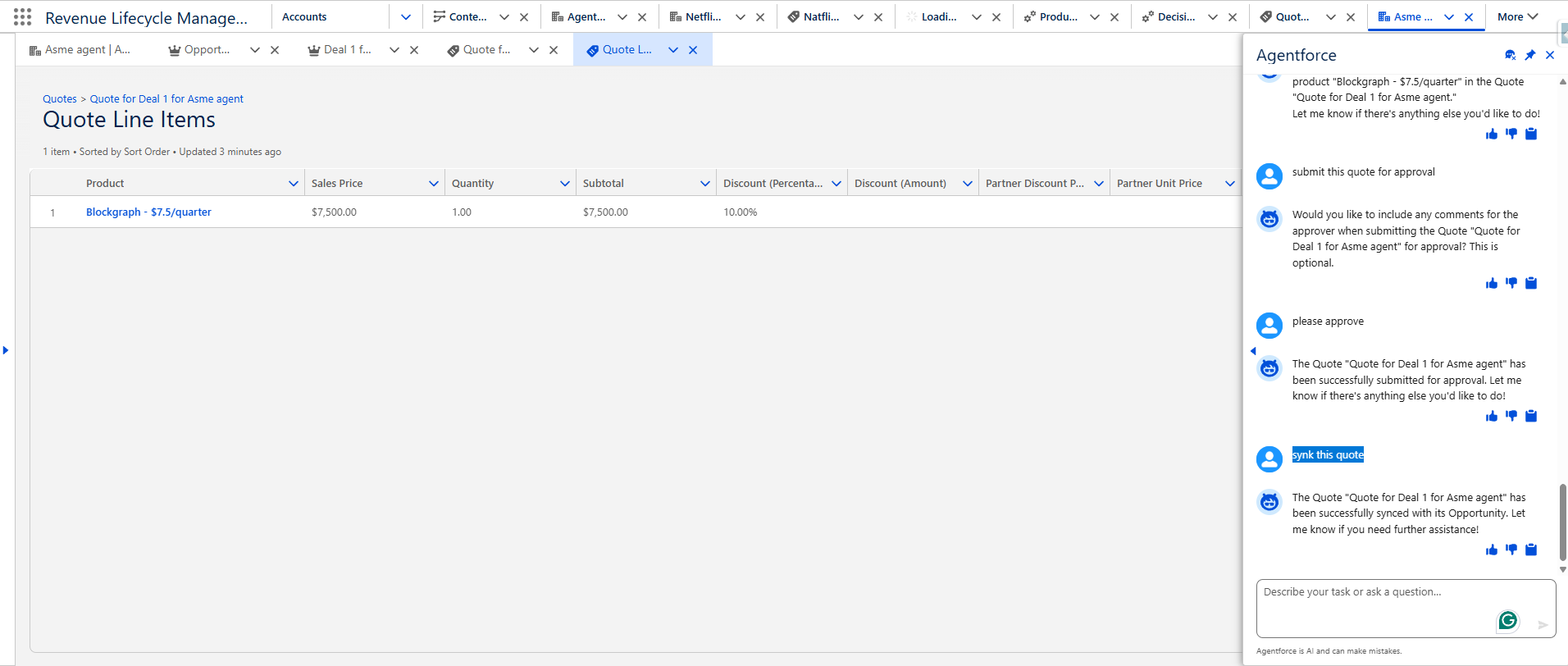The image size is (1568, 666).
Task: Open Product column menu
Action: point(294,184)
